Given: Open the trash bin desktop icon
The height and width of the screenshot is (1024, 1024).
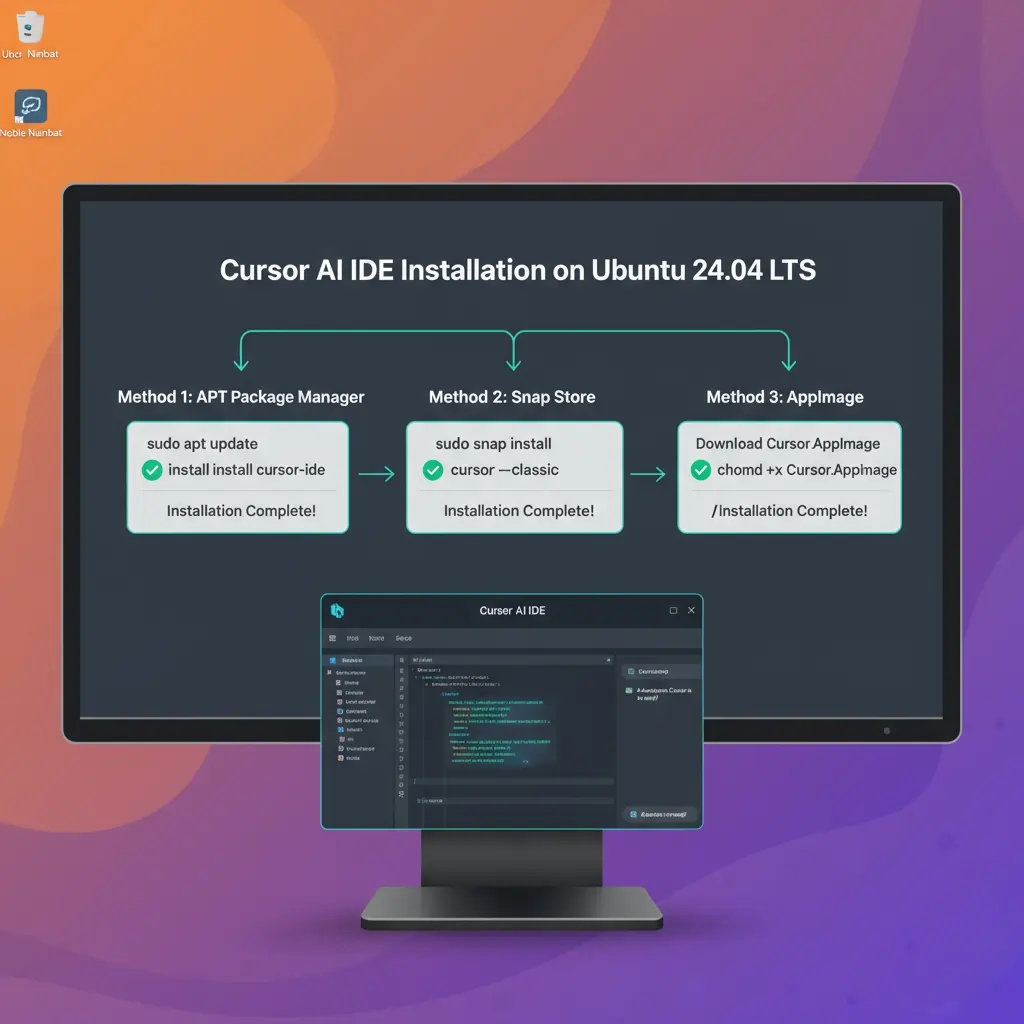Looking at the screenshot, I should tap(30, 27).
